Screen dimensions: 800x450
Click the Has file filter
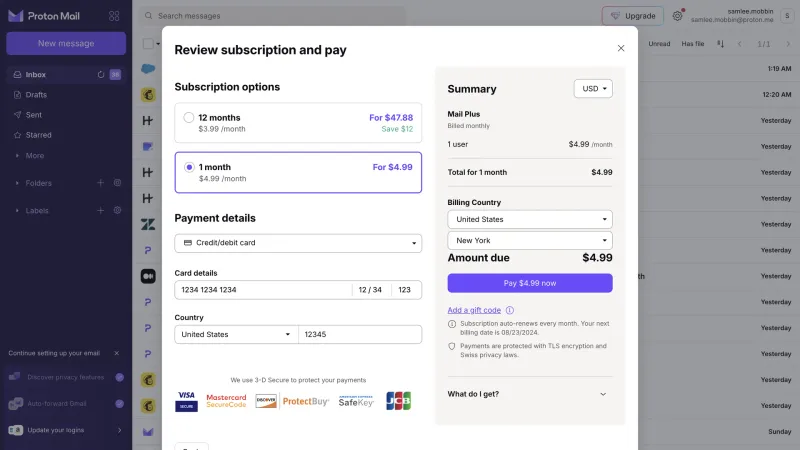(x=692, y=44)
